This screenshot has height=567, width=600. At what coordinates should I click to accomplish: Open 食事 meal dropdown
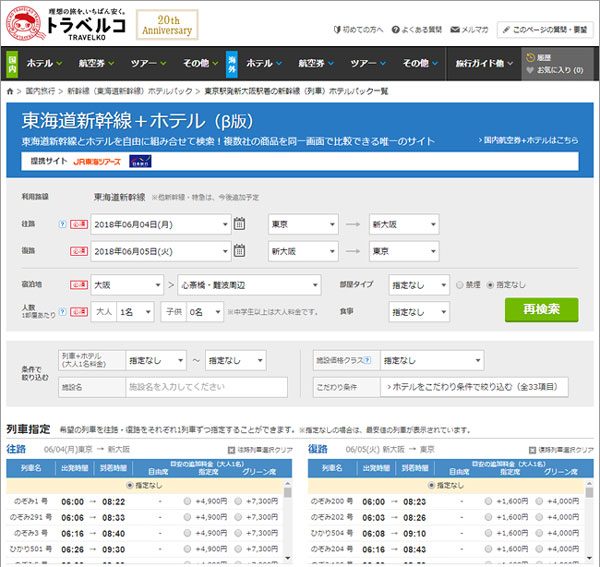[419, 312]
